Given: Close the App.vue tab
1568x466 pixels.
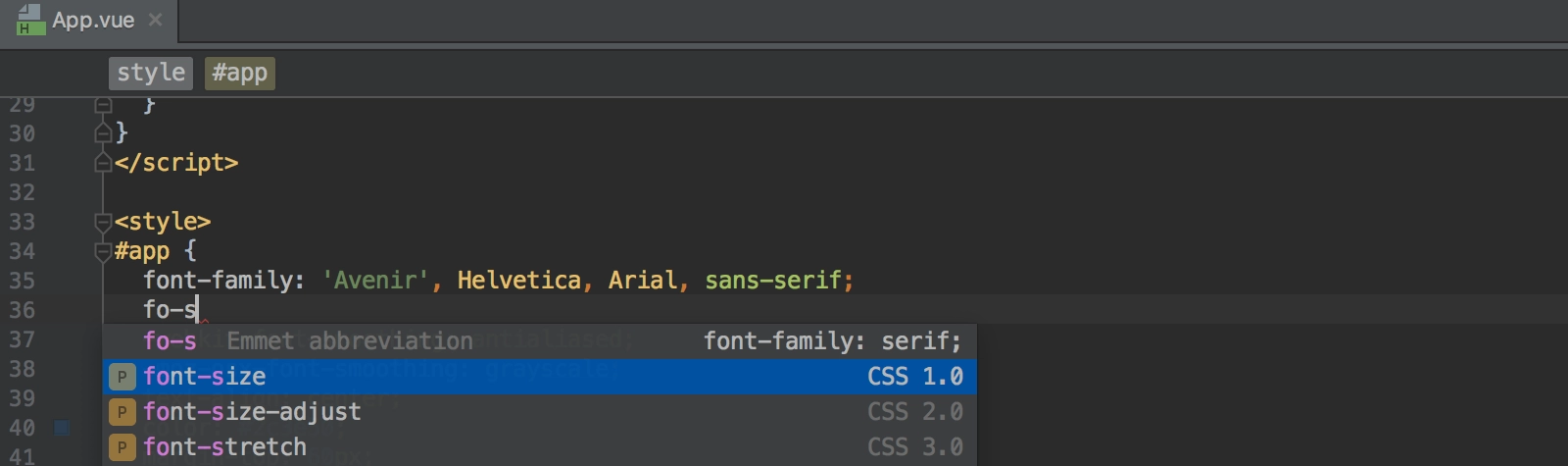Looking at the screenshot, I should pos(155,20).
